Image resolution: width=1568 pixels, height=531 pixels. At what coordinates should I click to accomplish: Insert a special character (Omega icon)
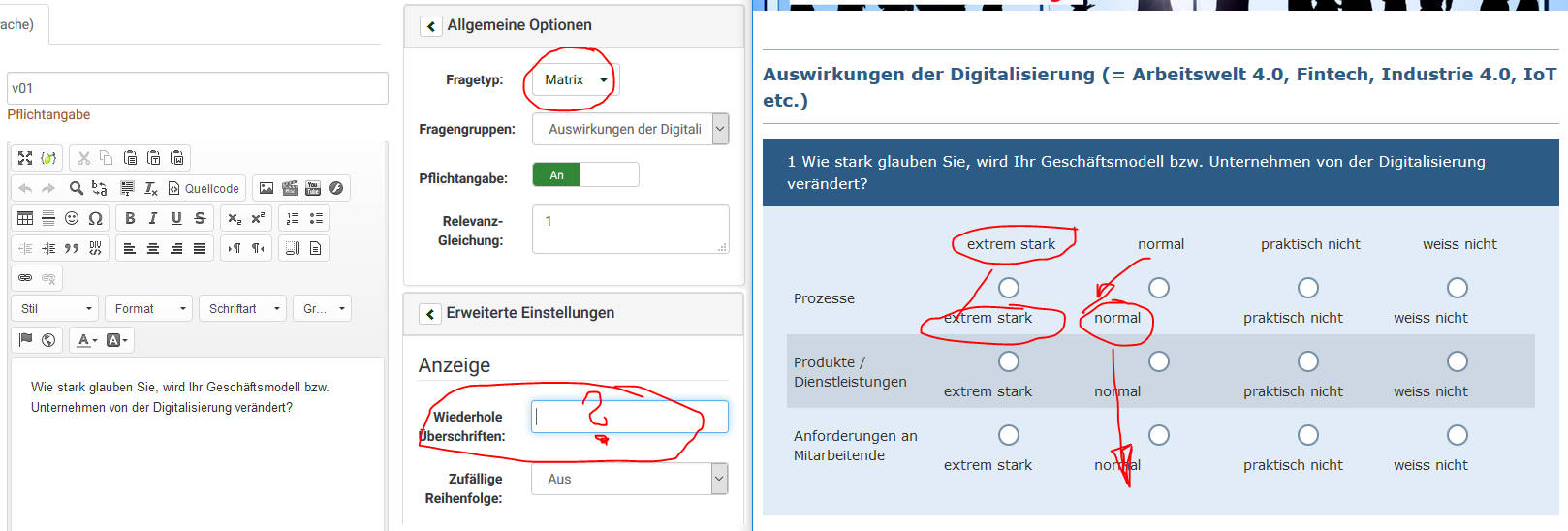tap(95, 218)
